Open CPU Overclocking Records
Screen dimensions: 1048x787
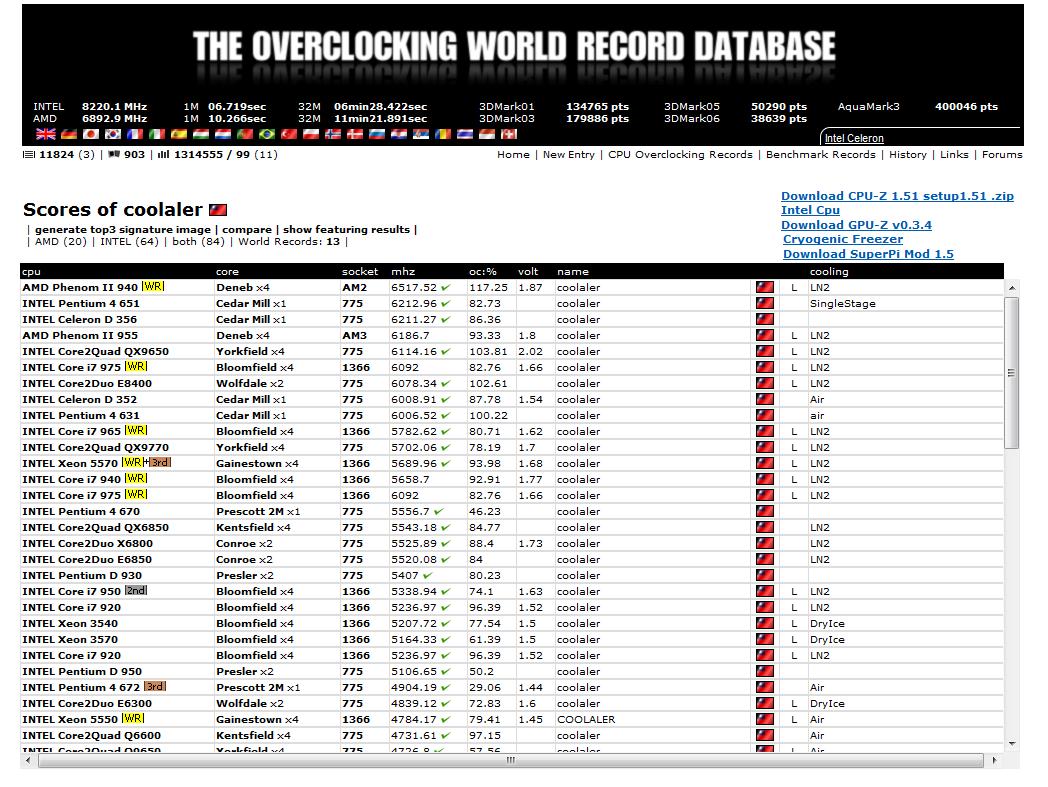tap(680, 154)
